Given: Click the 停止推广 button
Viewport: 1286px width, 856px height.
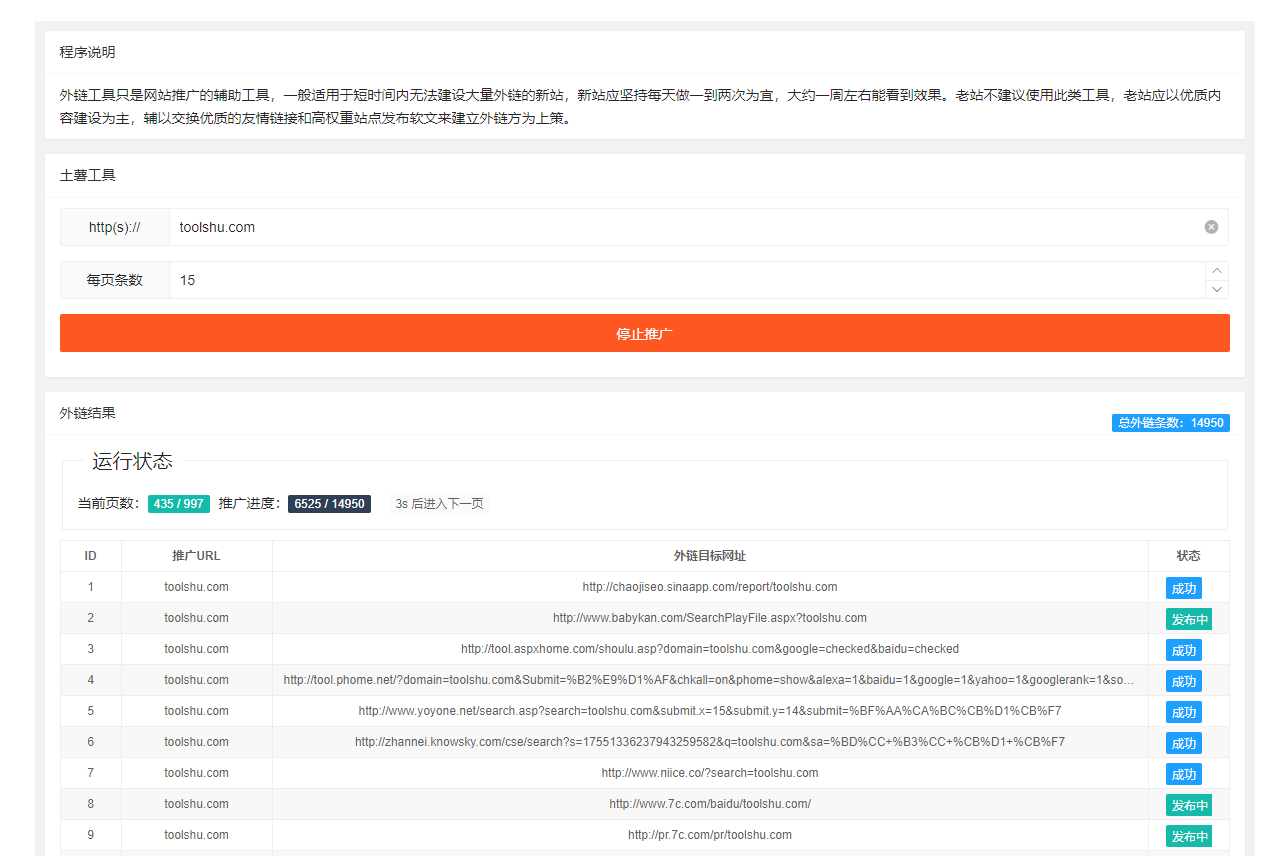Looking at the screenshot, I should pyautogui.click(x=644, y=333).
